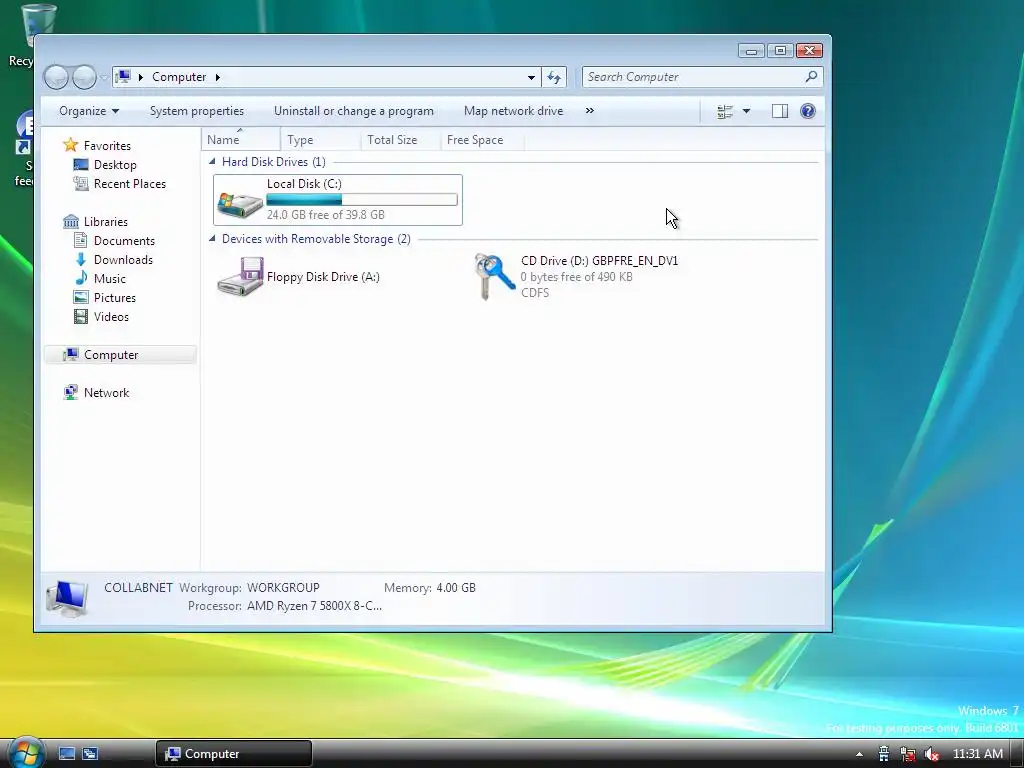Open the Downloads library

pyautogui.click(x=123, y=259)
